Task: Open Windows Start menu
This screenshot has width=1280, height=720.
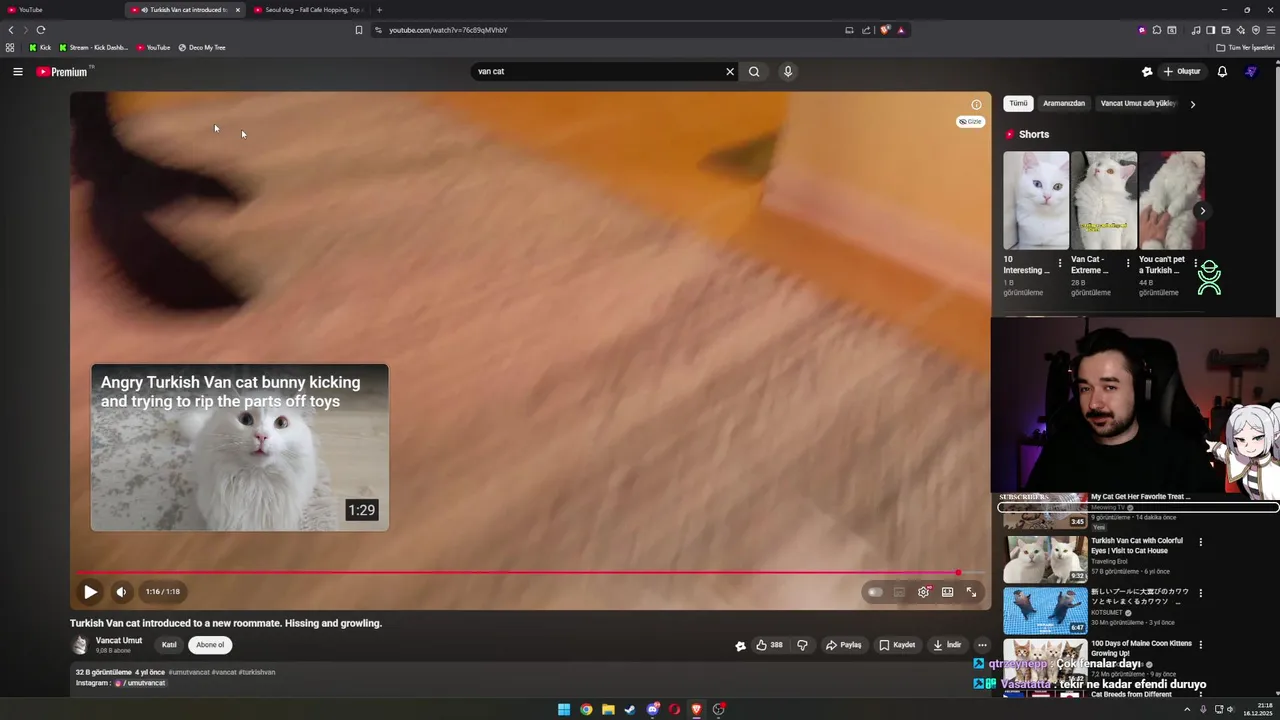Action: pos(564,710)
